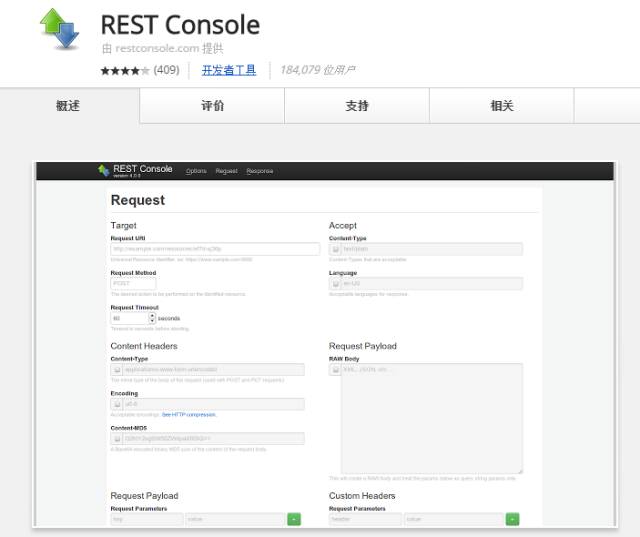Click the star rating (409)
Screen dimensions: 640x537
pyautogui.click(x=140, y=70)
